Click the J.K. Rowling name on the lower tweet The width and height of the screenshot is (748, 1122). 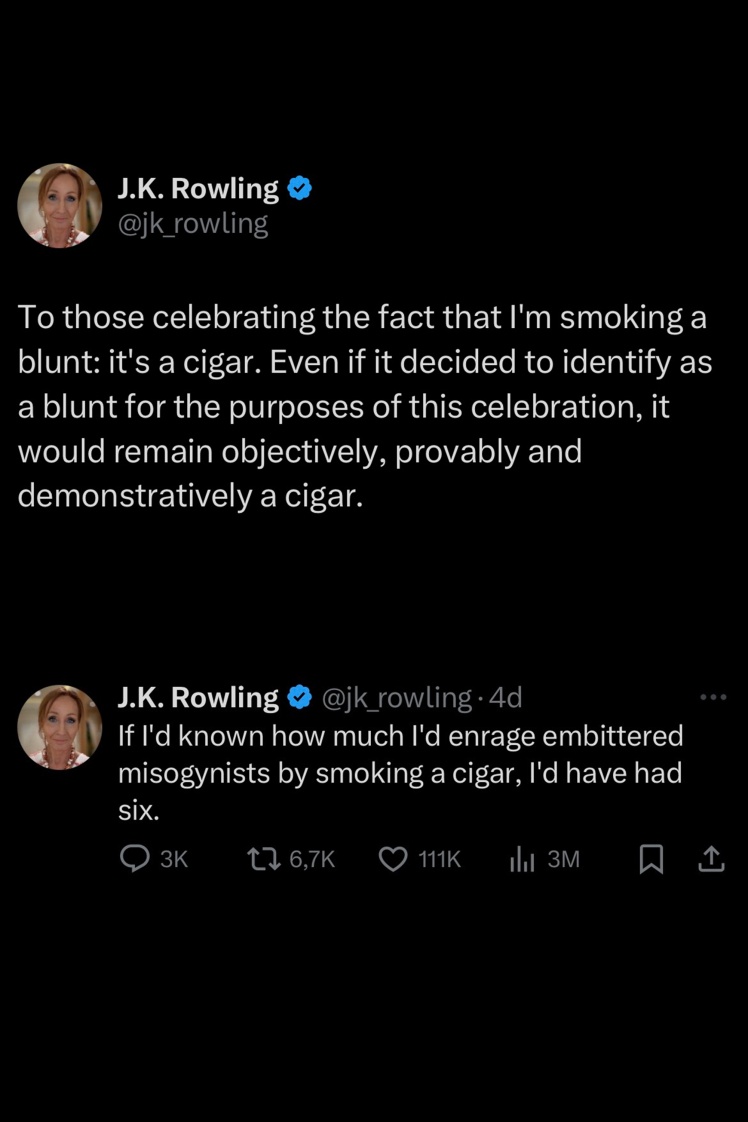click(198, 697)
